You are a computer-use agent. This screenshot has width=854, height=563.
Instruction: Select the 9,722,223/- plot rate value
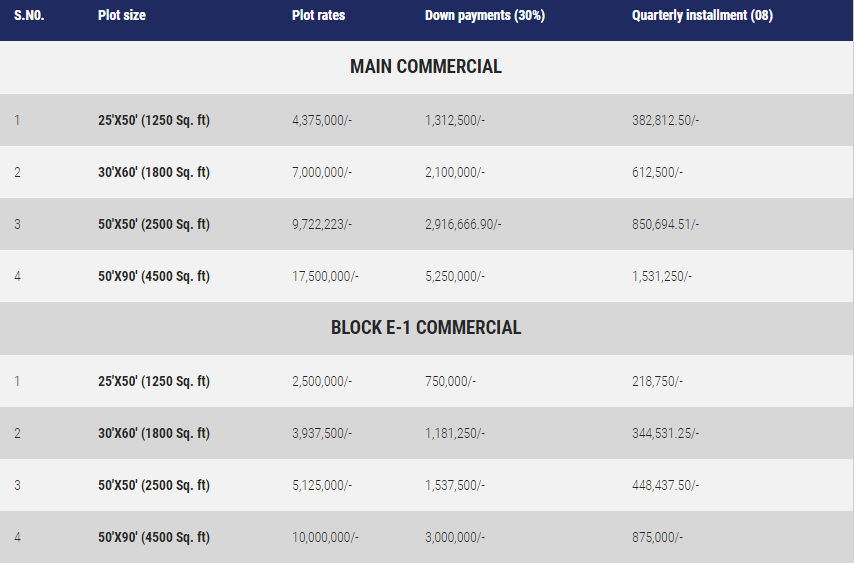tap(322, 224)
